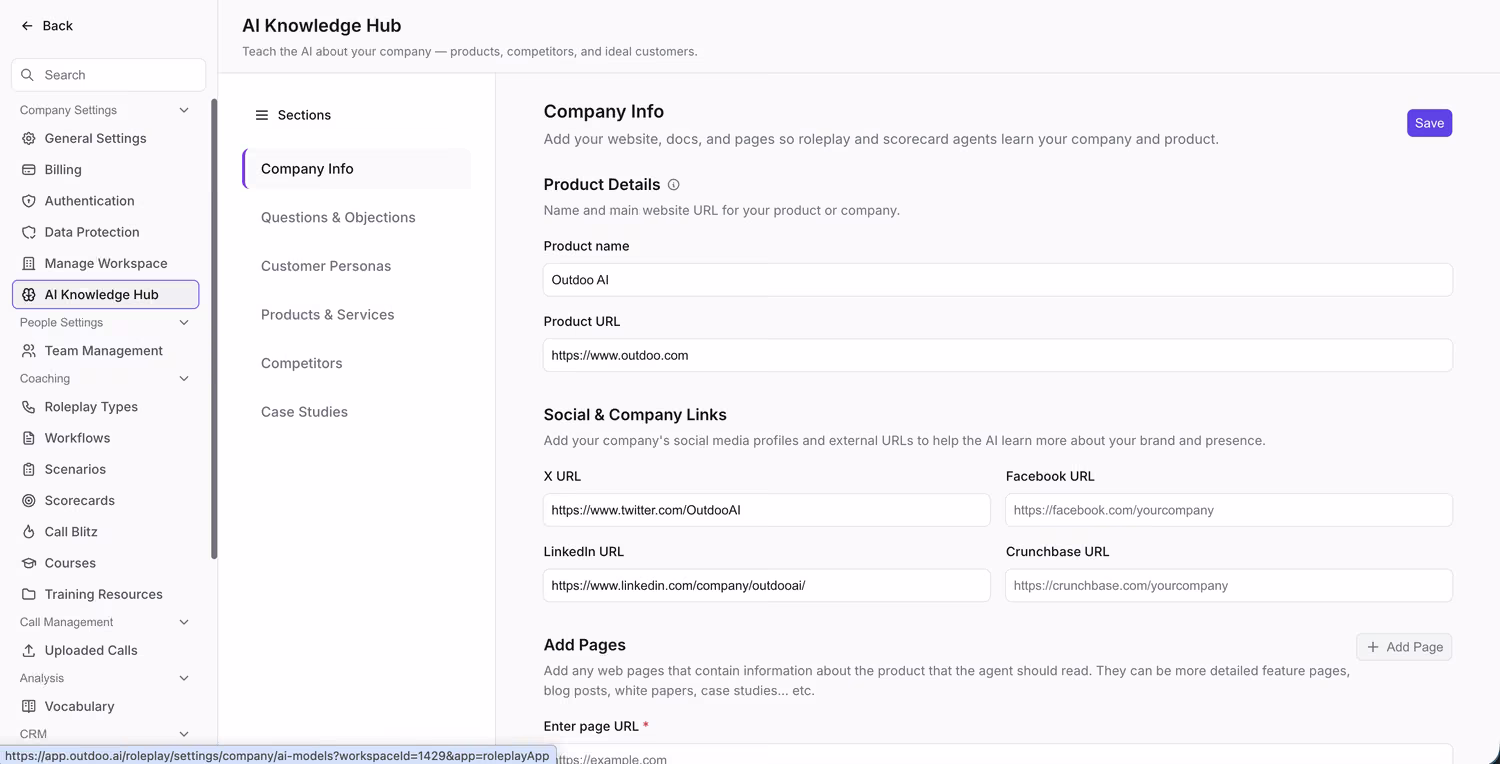The height and width of the screenshot is (764, 1500).
Task: Click the Sections hamburger menu icon
Action: pos(262,115)
